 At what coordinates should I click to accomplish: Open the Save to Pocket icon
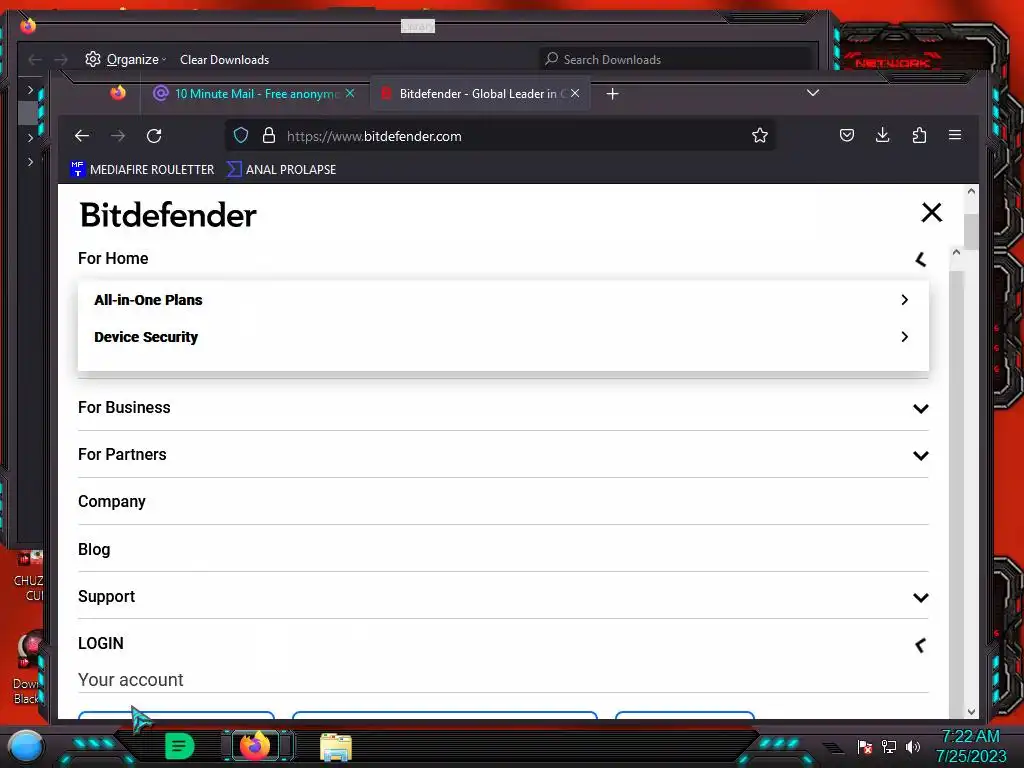[x=847, y=135]
